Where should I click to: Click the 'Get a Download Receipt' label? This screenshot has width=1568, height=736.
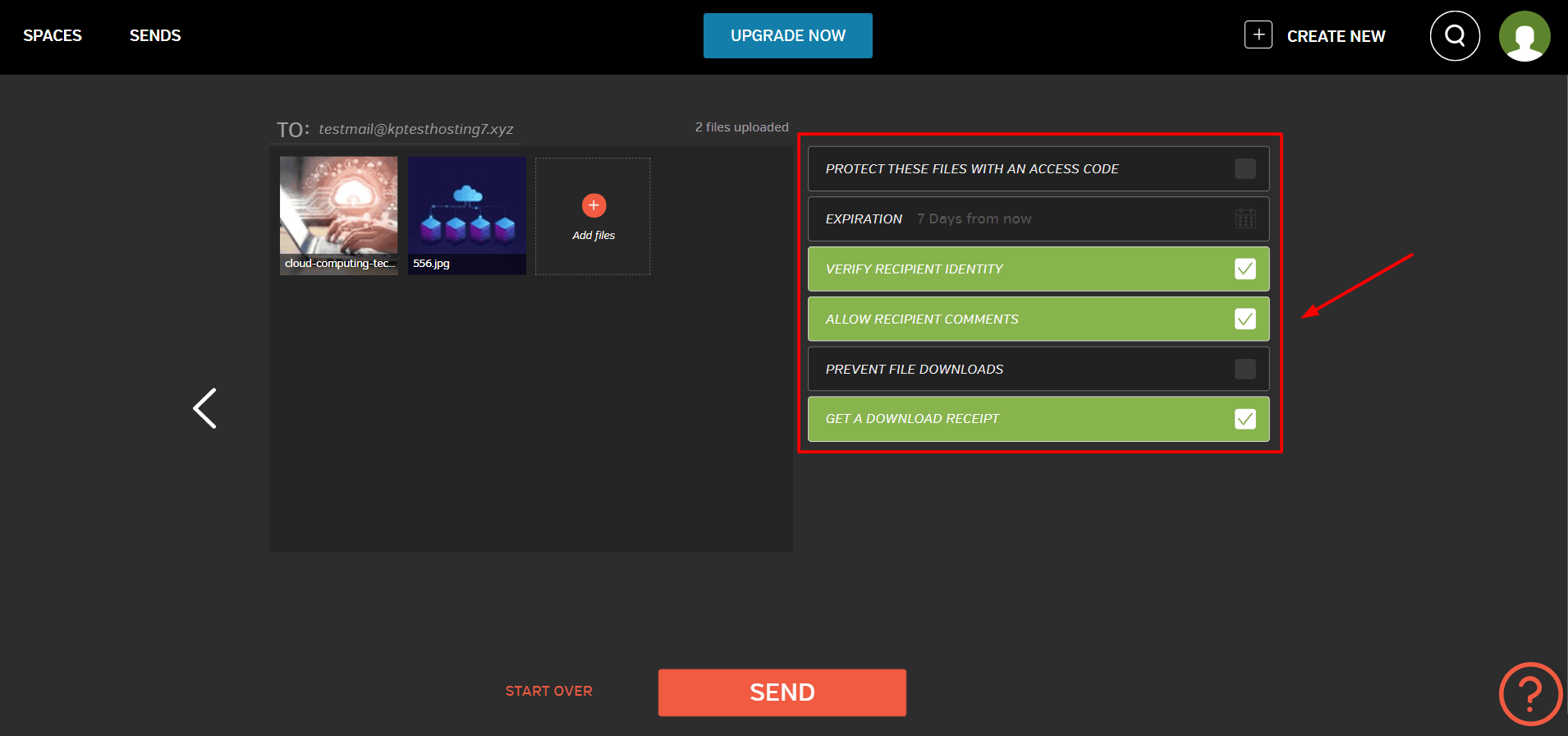click(x=913, y=419)
